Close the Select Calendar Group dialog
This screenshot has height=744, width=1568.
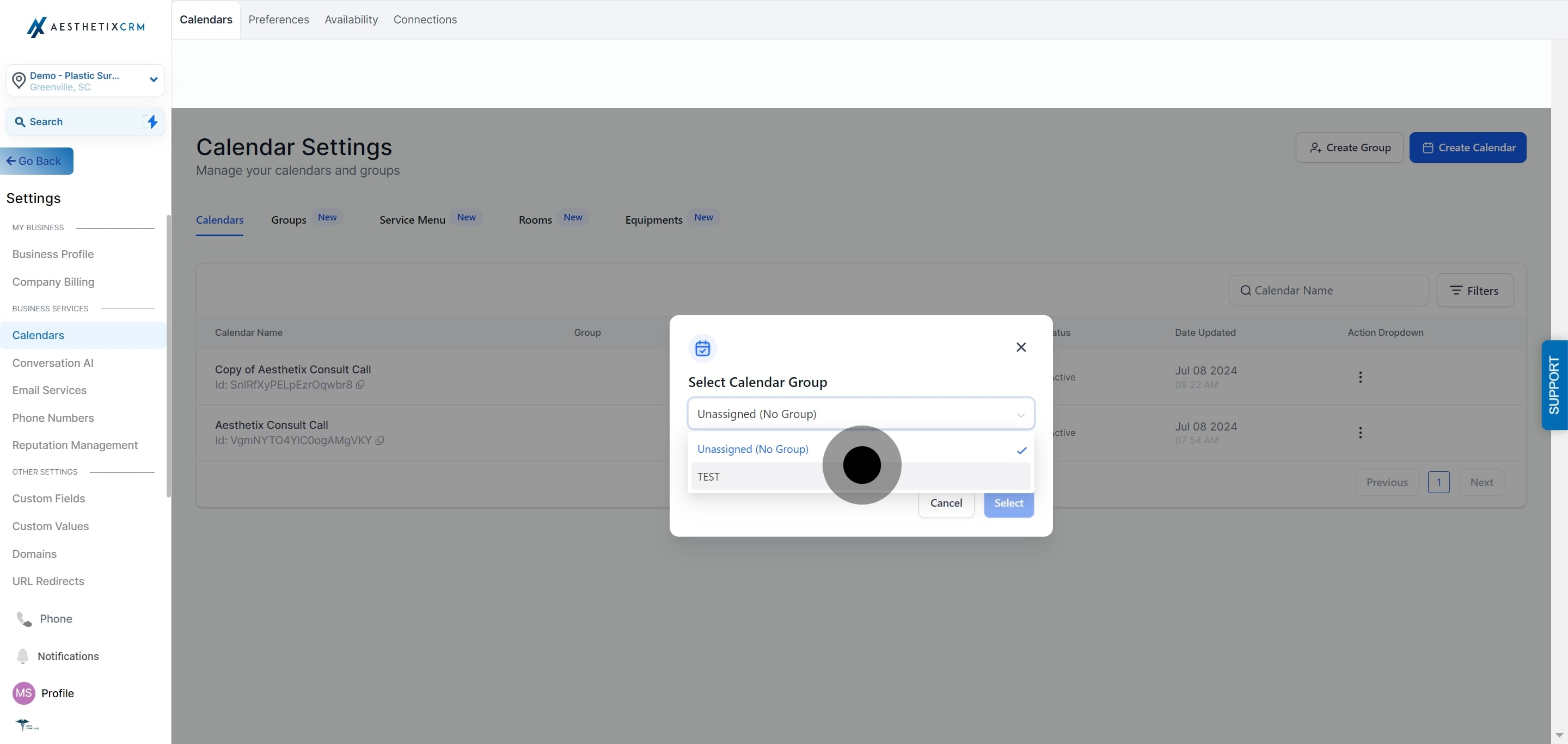(x=1021, y=347)
